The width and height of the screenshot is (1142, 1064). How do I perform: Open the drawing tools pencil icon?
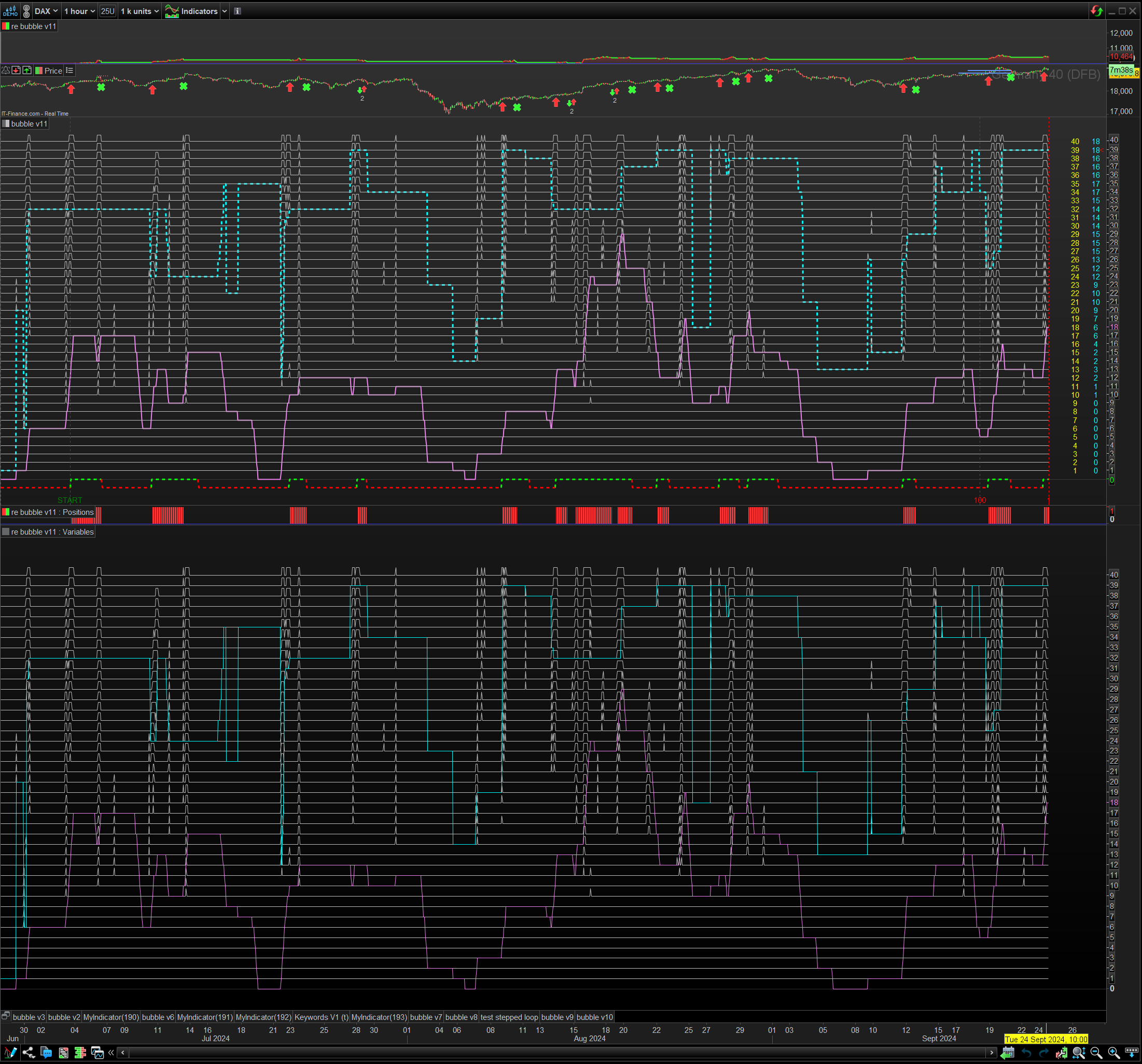pos(10,1053)
